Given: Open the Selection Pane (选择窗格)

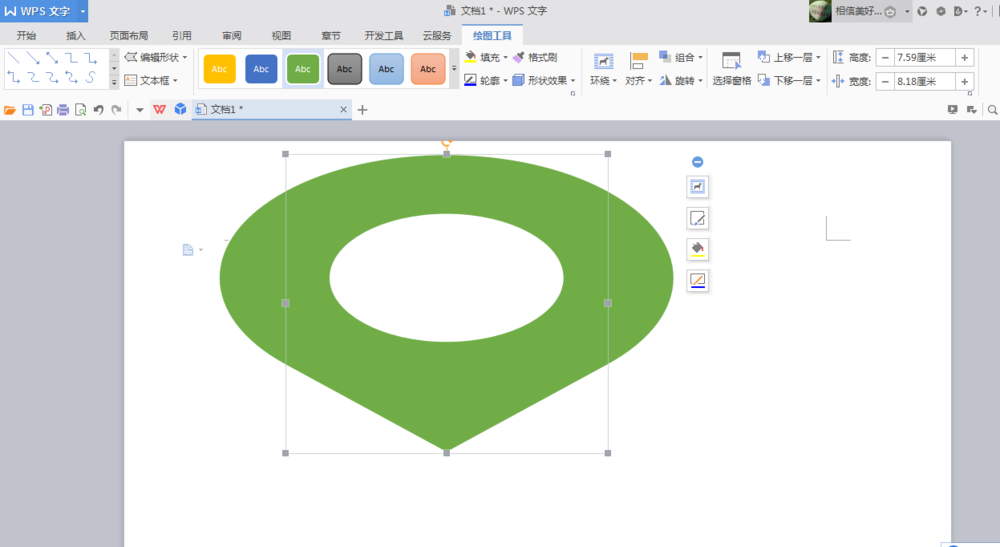Looking at the screenshot, I should coord(731,68).
